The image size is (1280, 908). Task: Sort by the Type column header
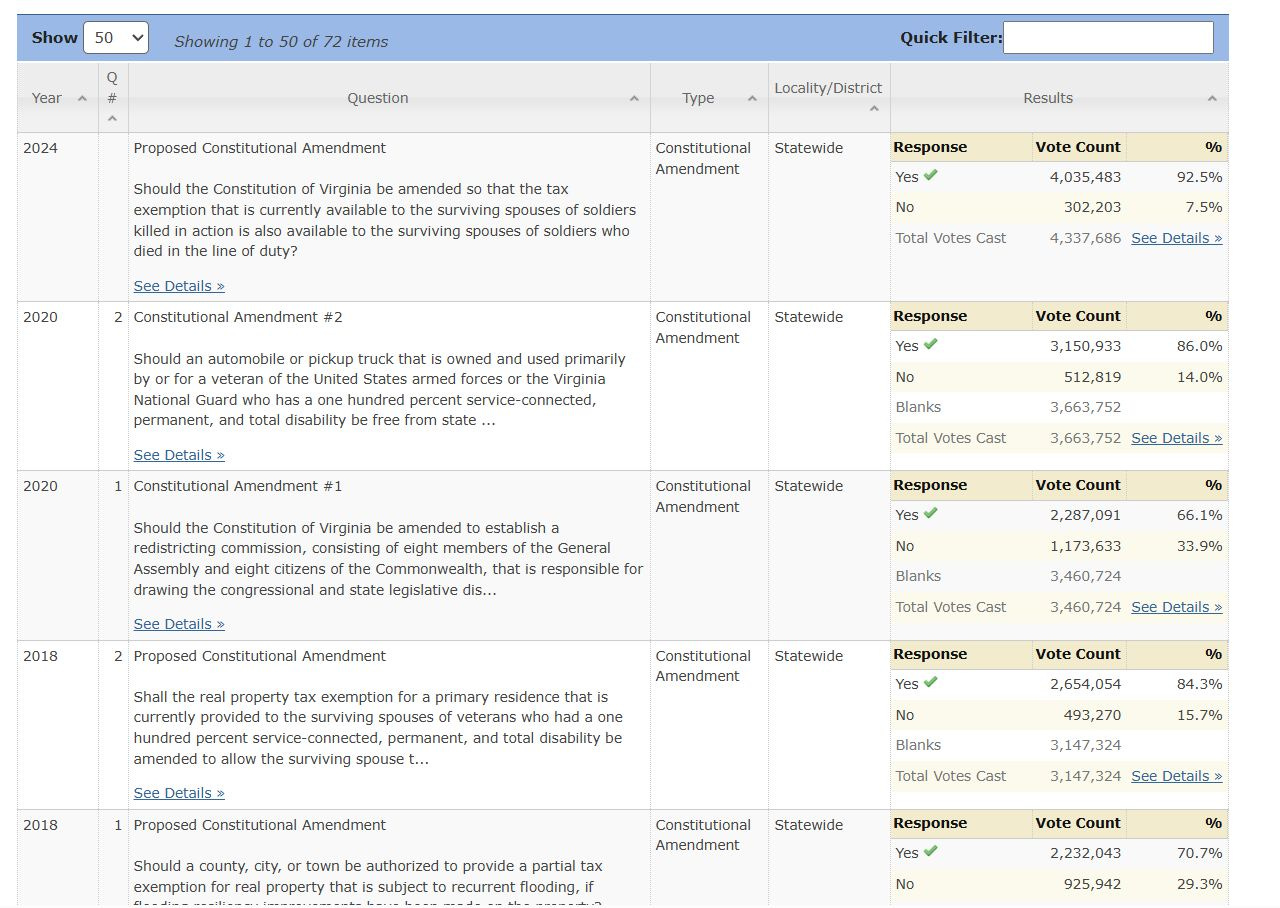[709, 98]
